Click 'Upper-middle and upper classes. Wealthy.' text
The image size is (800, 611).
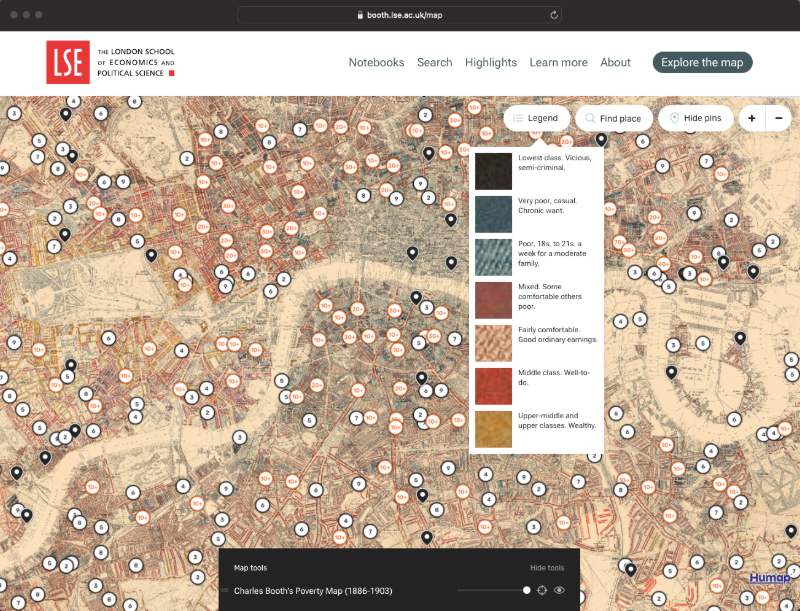[x=557, y=420]
